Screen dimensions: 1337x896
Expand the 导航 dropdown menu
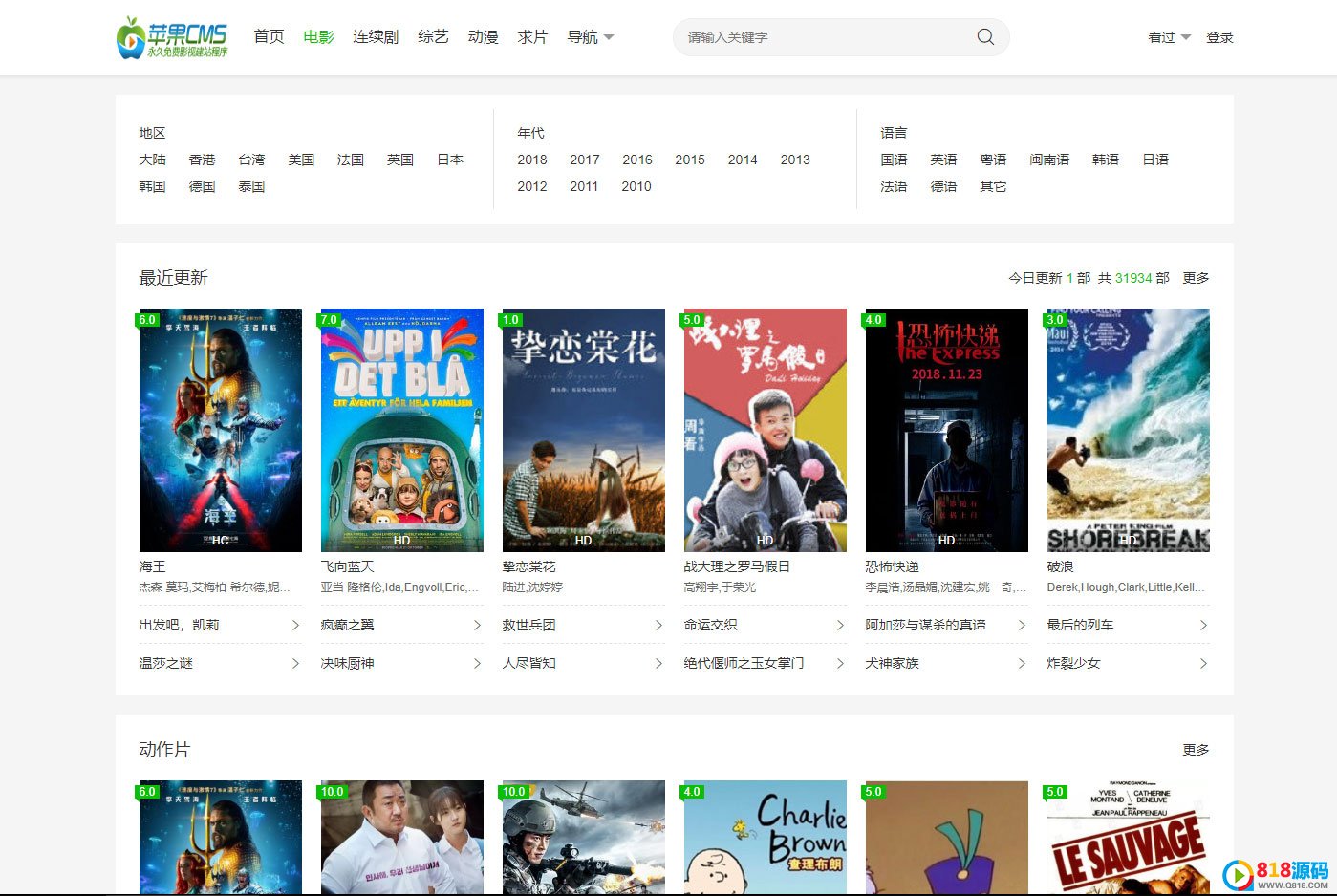(590, 37)
